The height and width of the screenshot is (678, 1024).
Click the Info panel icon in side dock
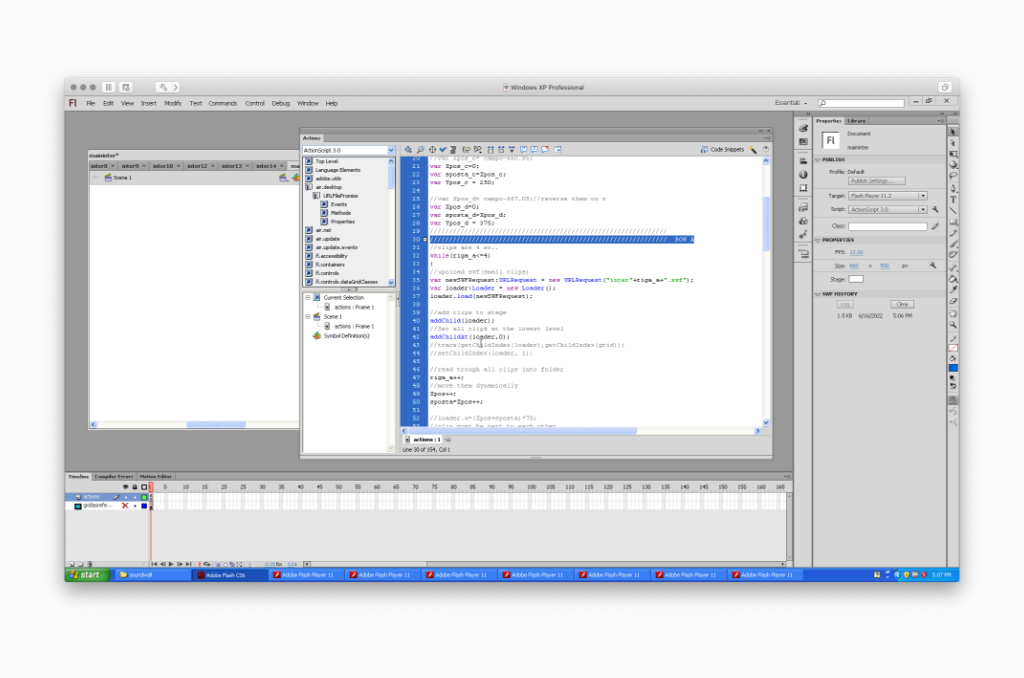click(x=803, y=174)
